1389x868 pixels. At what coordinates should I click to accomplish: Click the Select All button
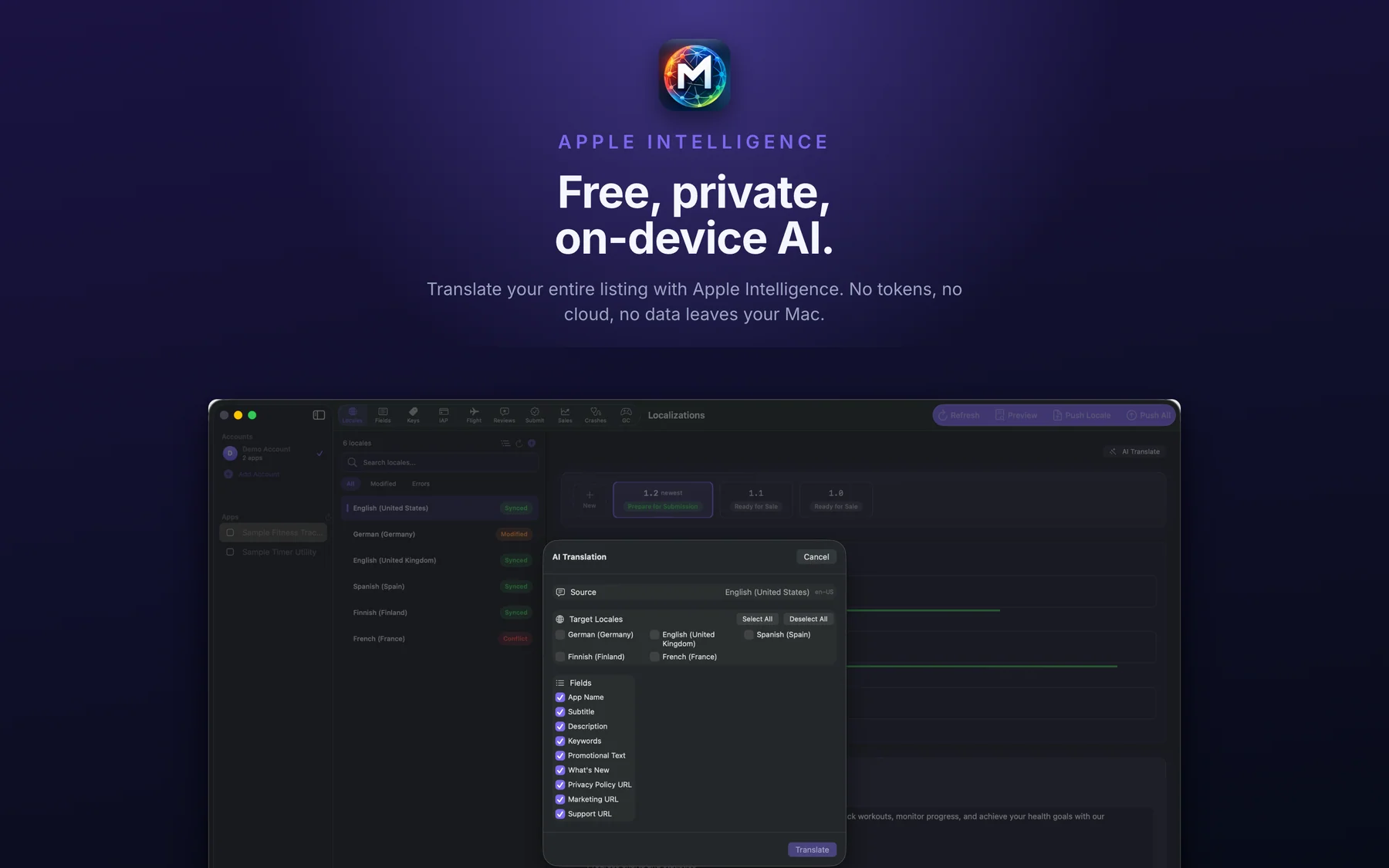(757, 619)
